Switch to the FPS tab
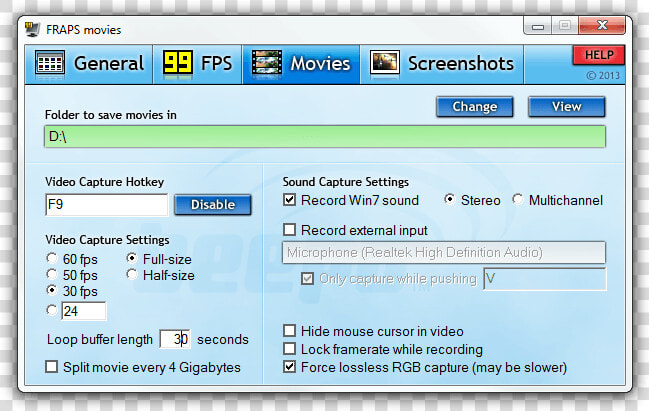This screenshot has height=411, width=649. point(197,64)
